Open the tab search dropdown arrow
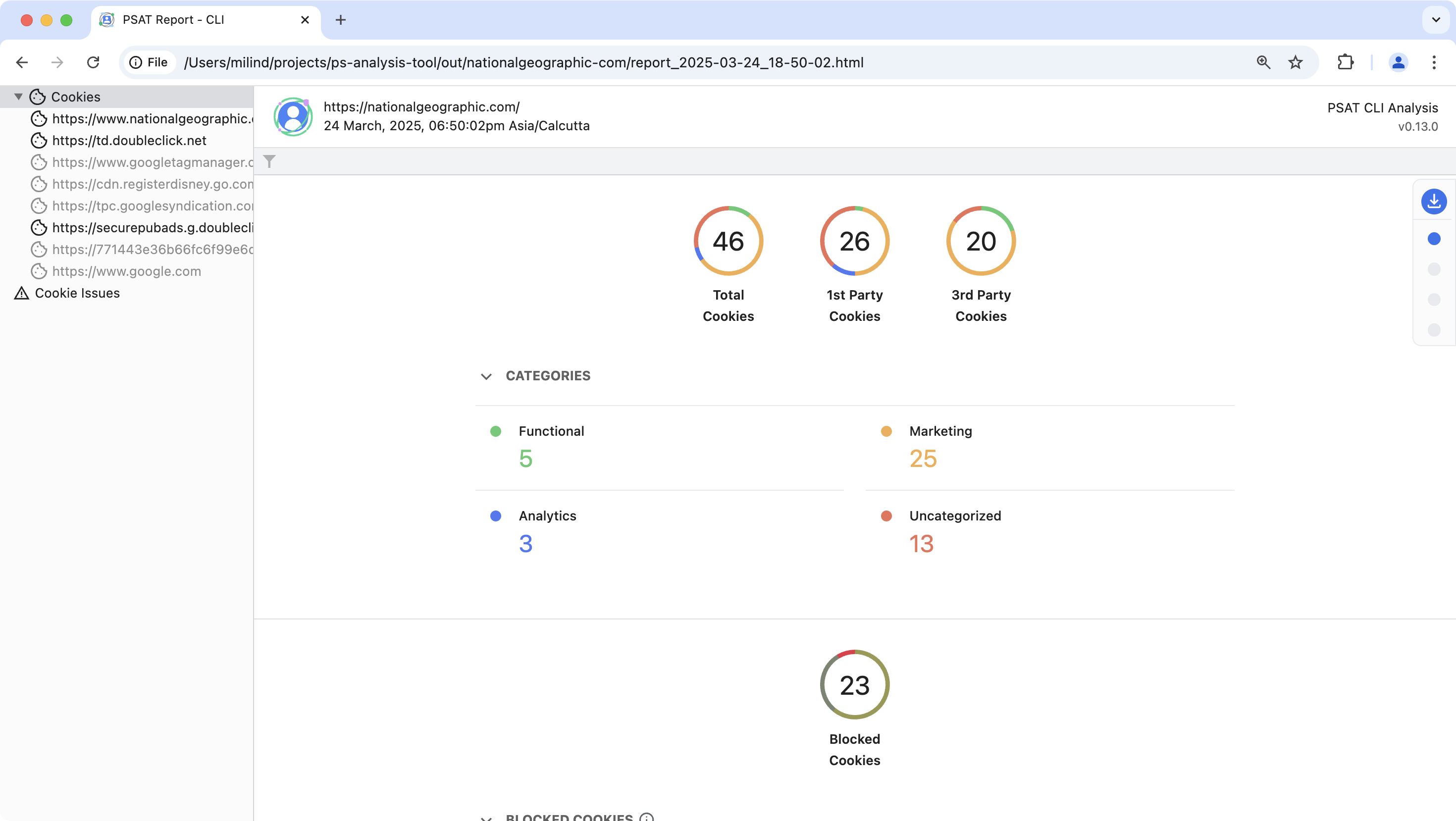 coord(1436,20)
